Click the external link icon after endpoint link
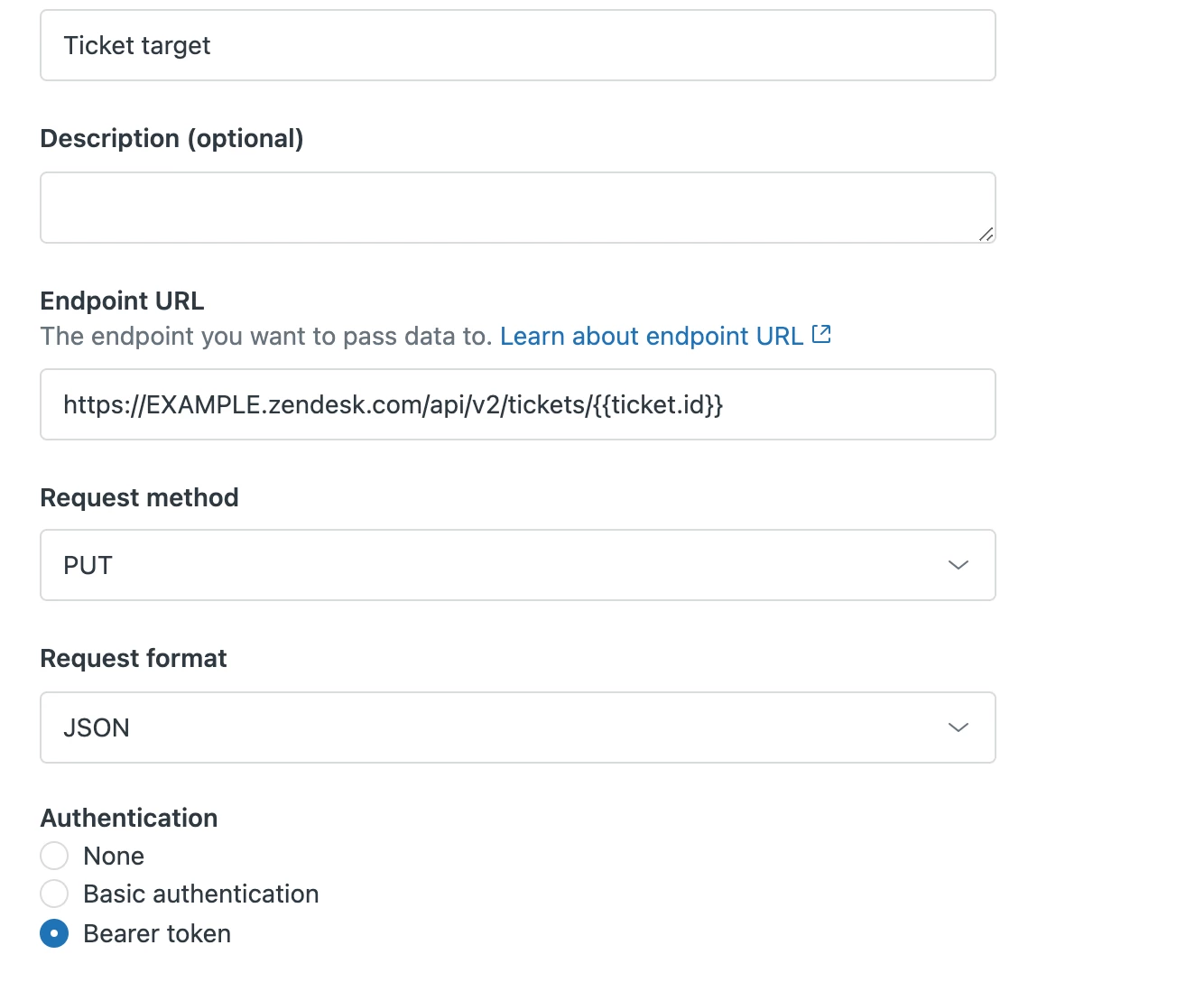 pyautogui.click(x=821, y=335)
